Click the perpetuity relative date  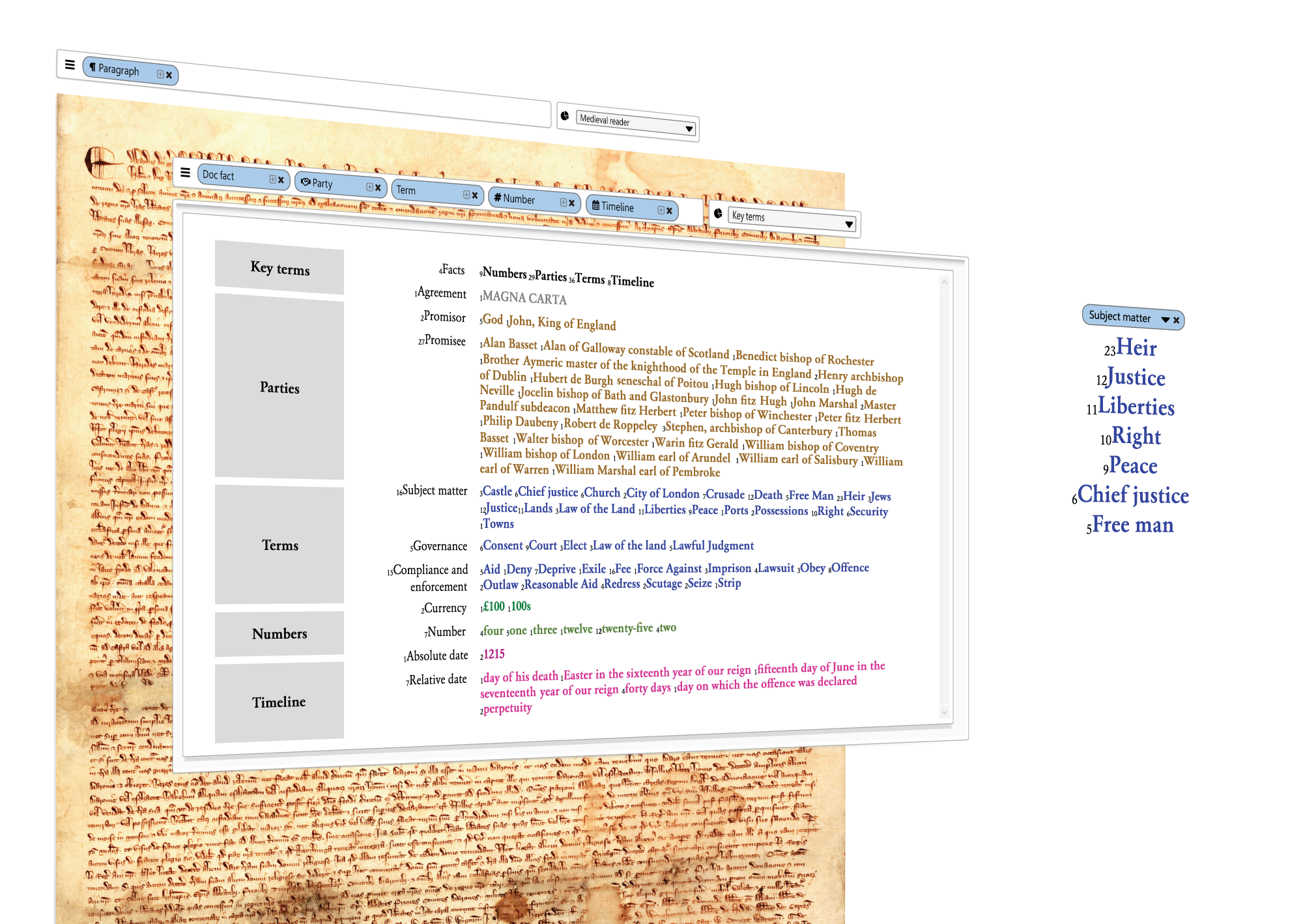(507, 708)
